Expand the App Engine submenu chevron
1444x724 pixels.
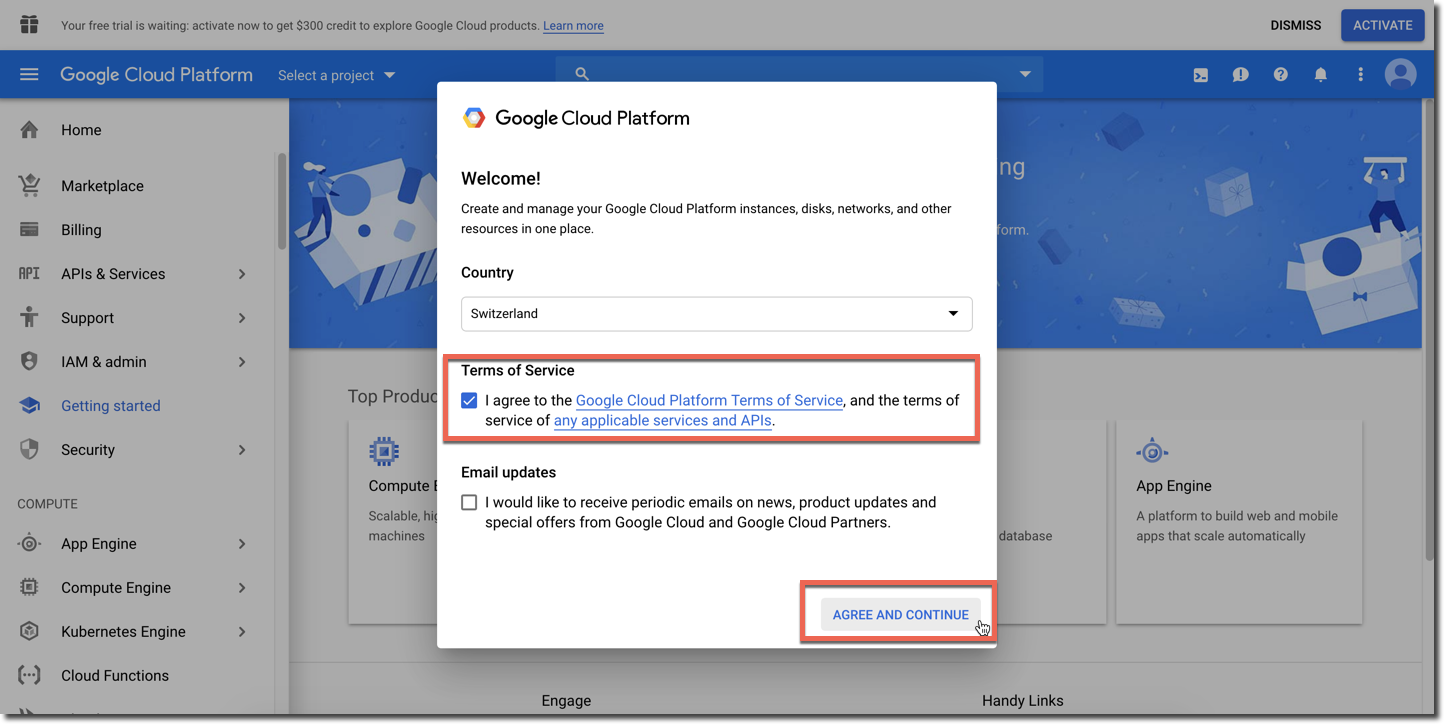point(242,544)
